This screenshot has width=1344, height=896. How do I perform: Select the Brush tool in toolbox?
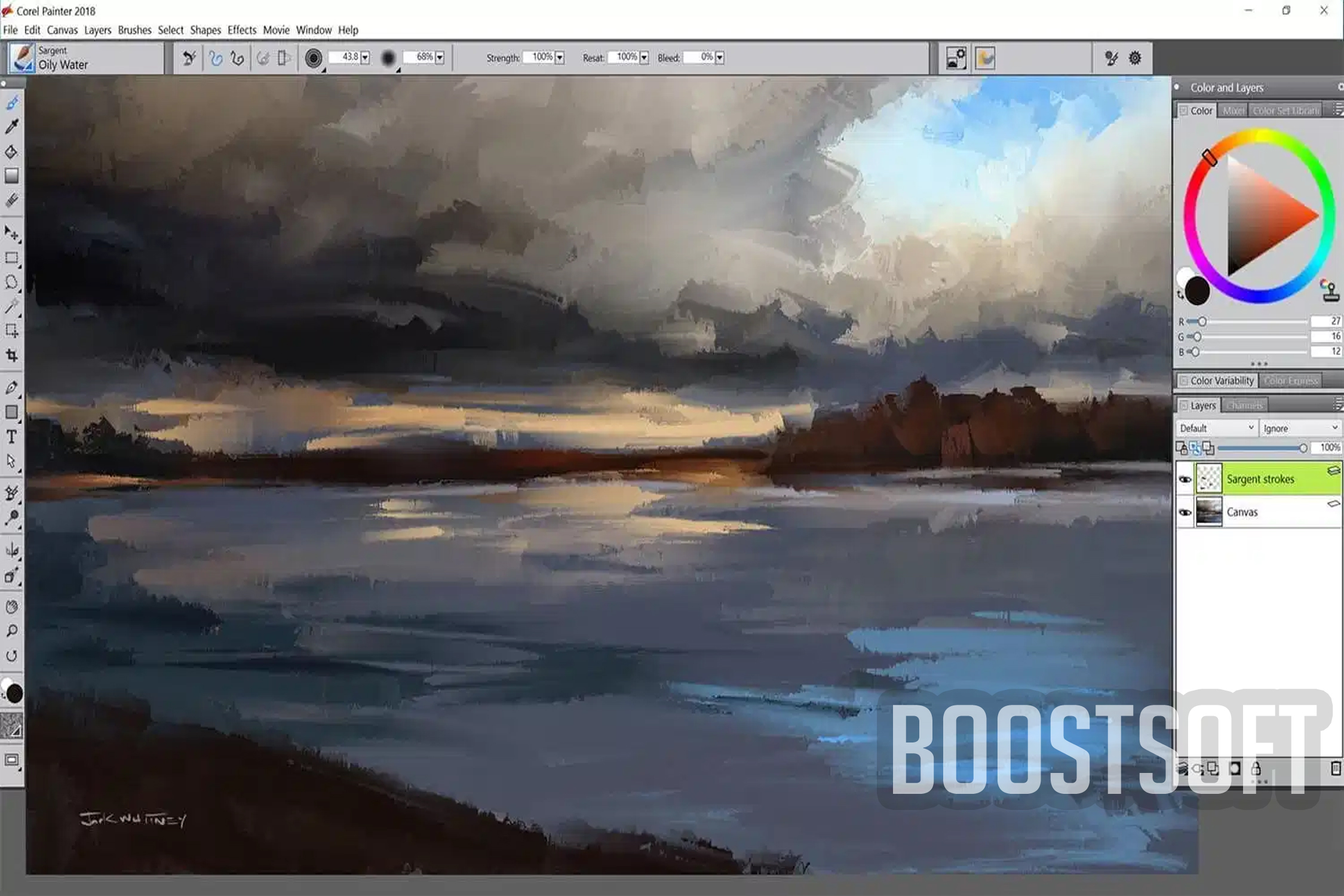[12, 103]
